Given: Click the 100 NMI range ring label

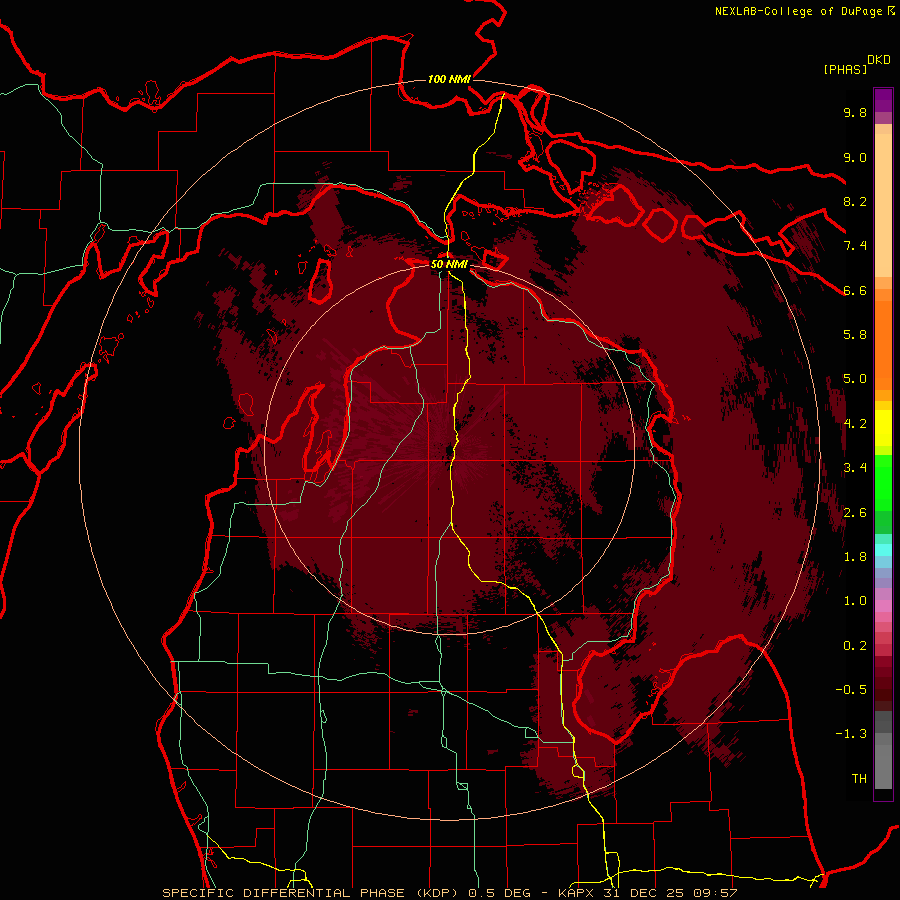Looking at the screenshot, I should (449, 79).
